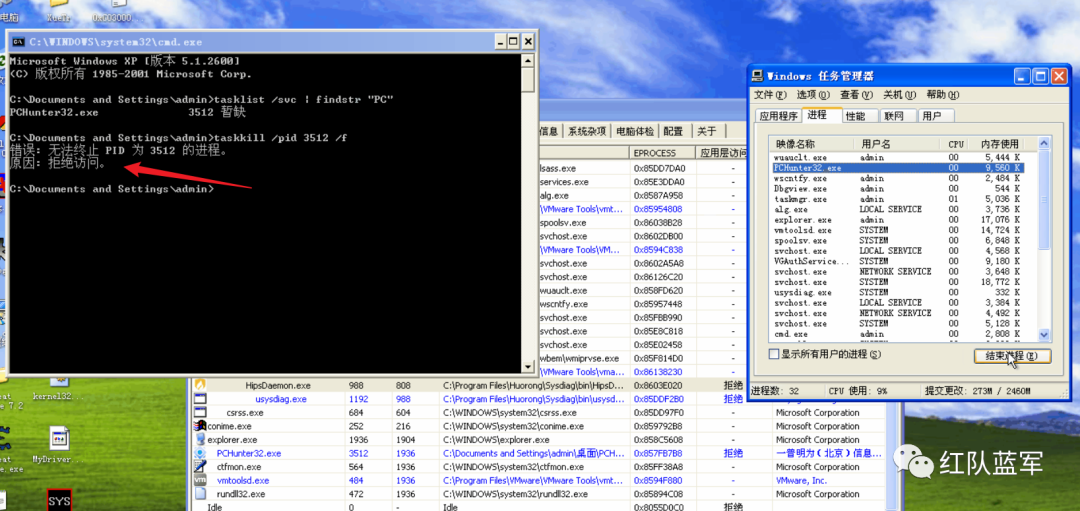Open the 文件 menu in Task Manager
This screenshot has width=1080, height=511.
click(770, 94)
